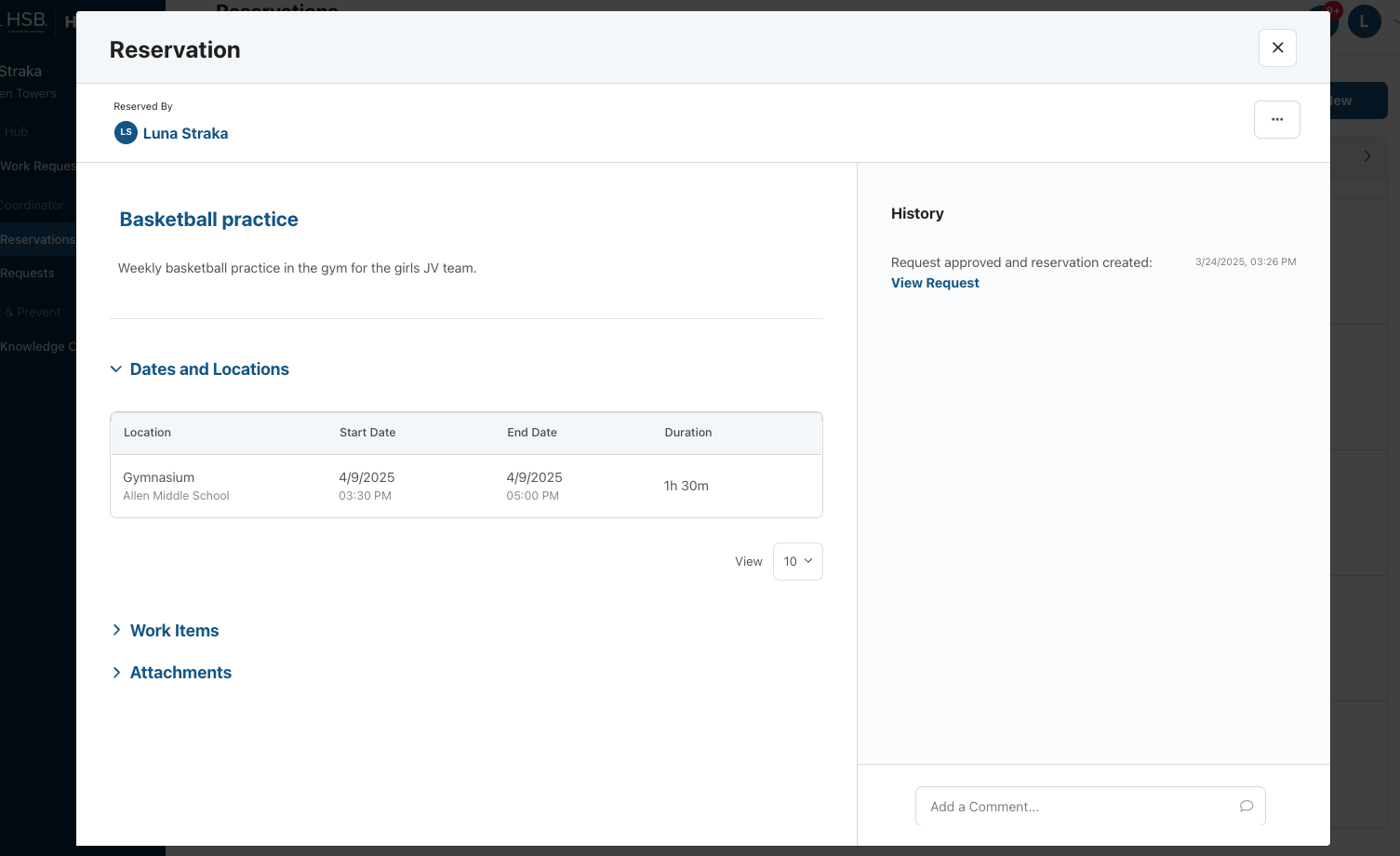Click the Luna Straka name link
Image resolution: width=1400 pixels, height=856 pixels.
click(x=185, y=133)
